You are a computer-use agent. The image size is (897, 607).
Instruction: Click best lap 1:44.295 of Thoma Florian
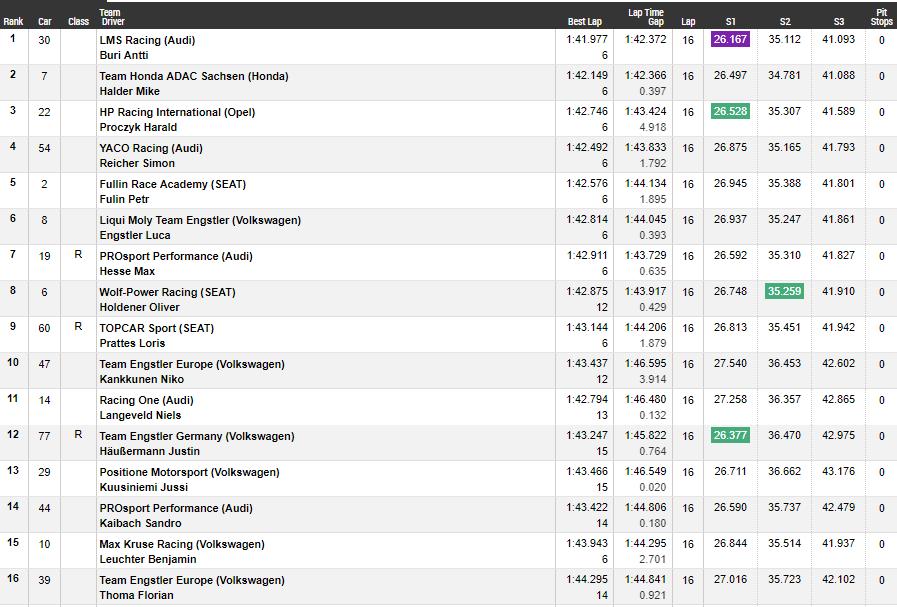[587, 580]
